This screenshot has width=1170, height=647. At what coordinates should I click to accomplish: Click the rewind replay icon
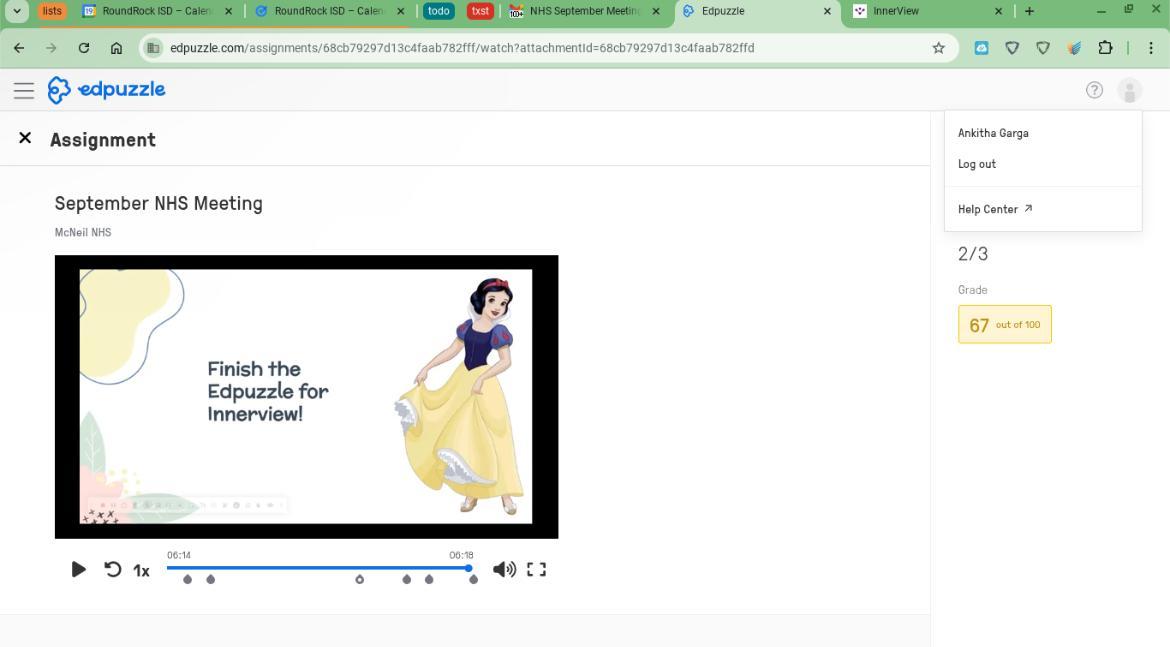(x=113, y=569)
